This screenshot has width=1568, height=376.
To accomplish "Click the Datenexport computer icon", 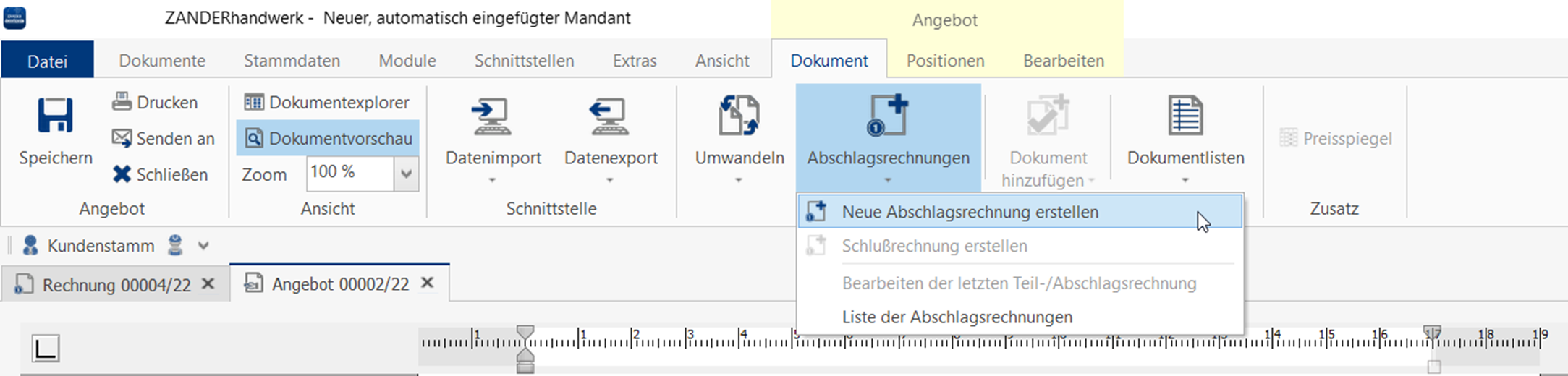I will point(610,117).
